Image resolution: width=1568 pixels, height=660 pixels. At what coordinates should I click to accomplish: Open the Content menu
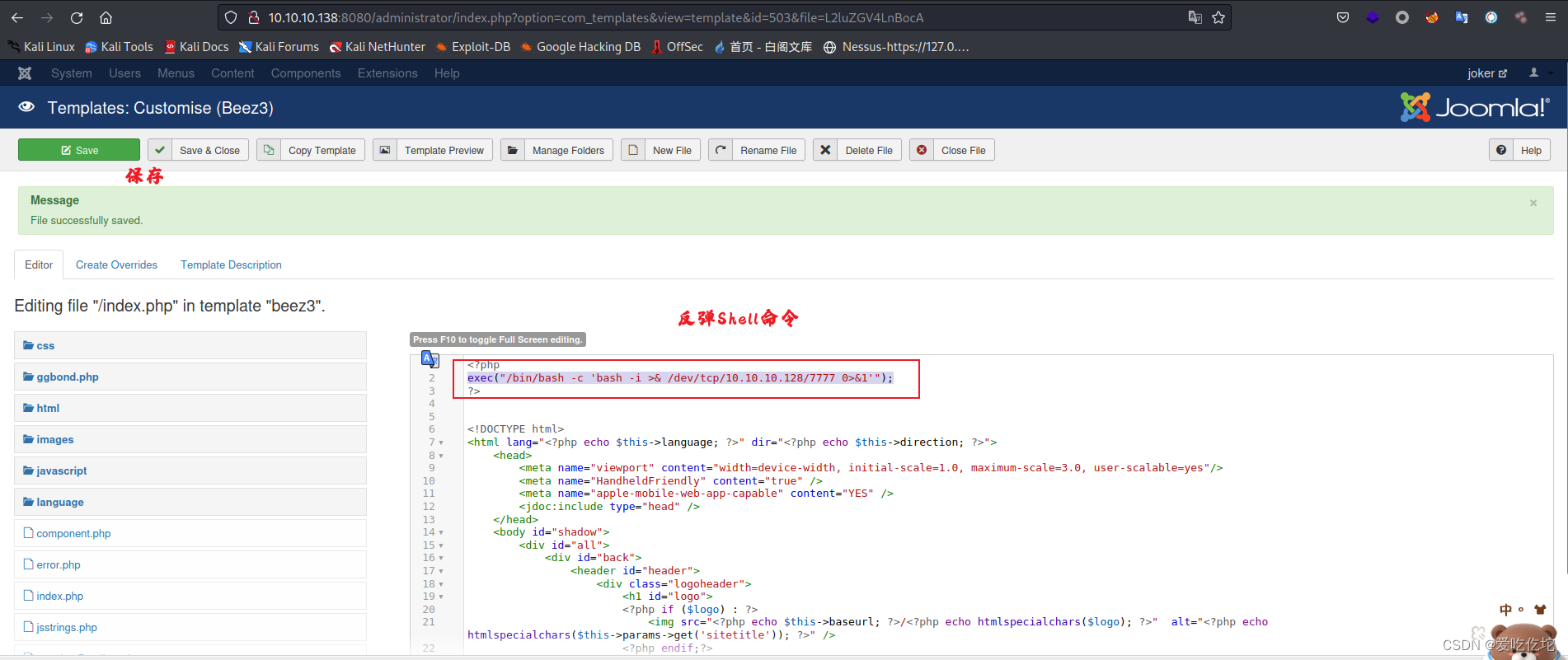pos(232,73)
